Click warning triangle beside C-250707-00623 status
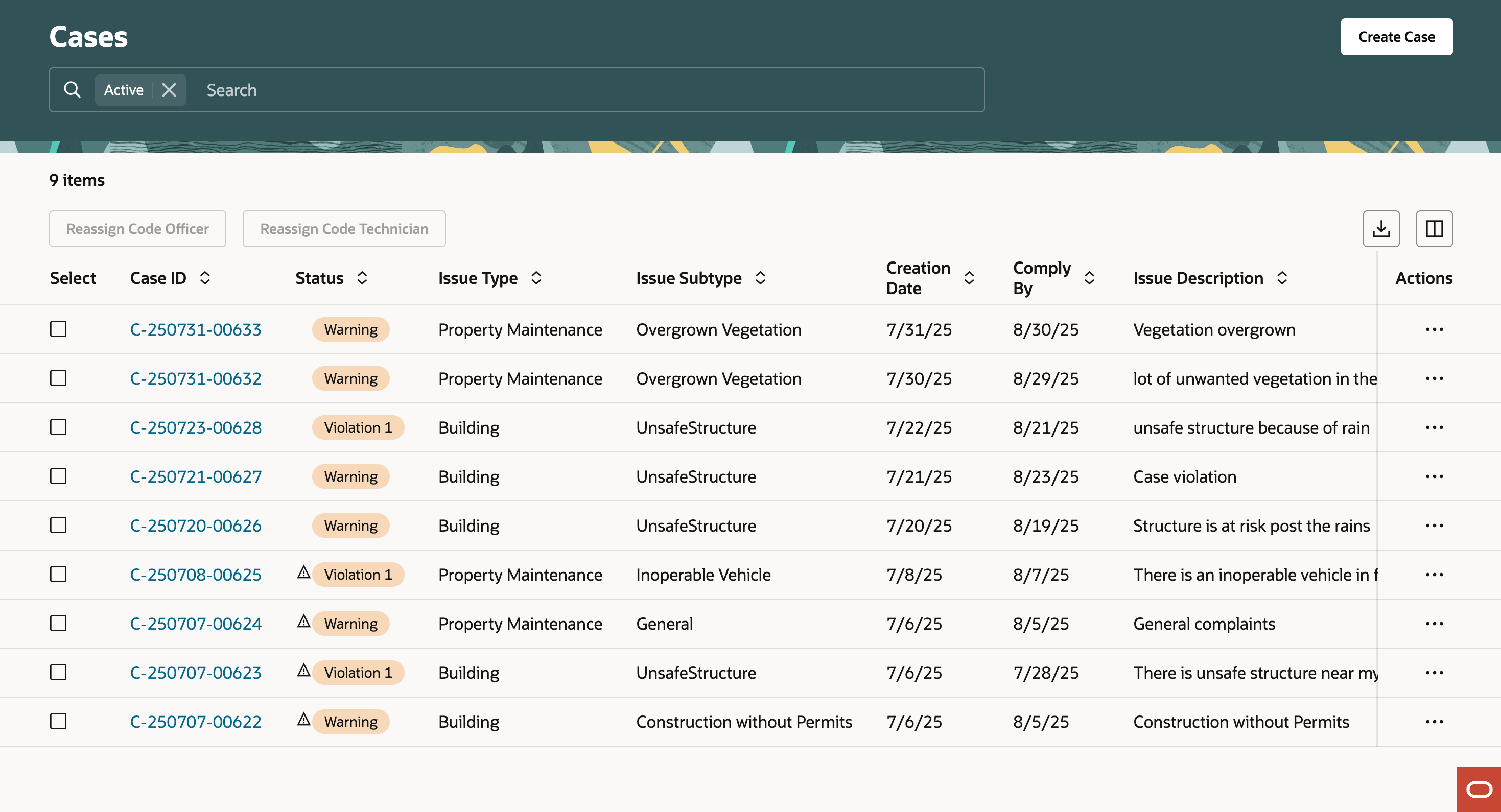Screen dimensions: 1501x812 pos(303,671)
